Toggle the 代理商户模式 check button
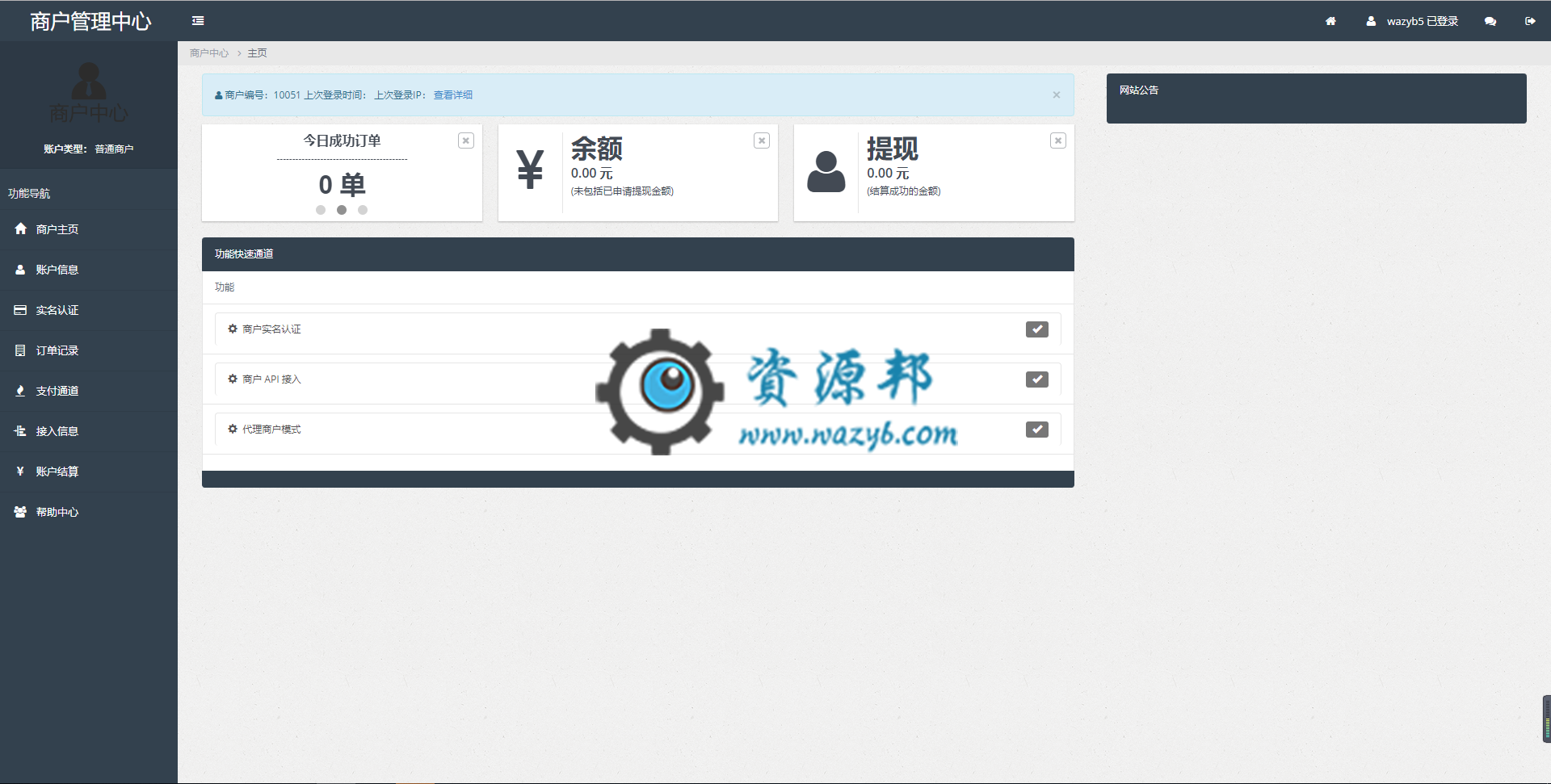Image resolution: width=1551 pixels, height=784 pixels. (1037, 430)
